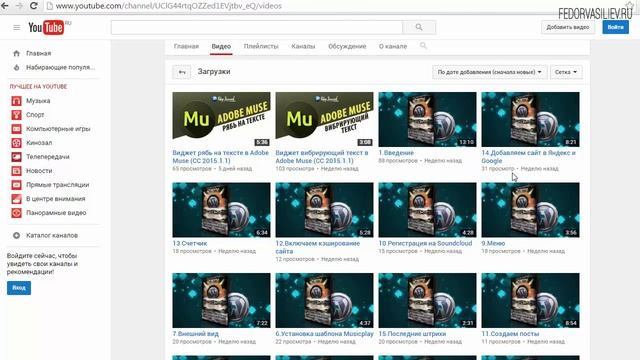Open video link 13.Счетчик
Screen dimensions: 640x360
click(x=189, y=243)
